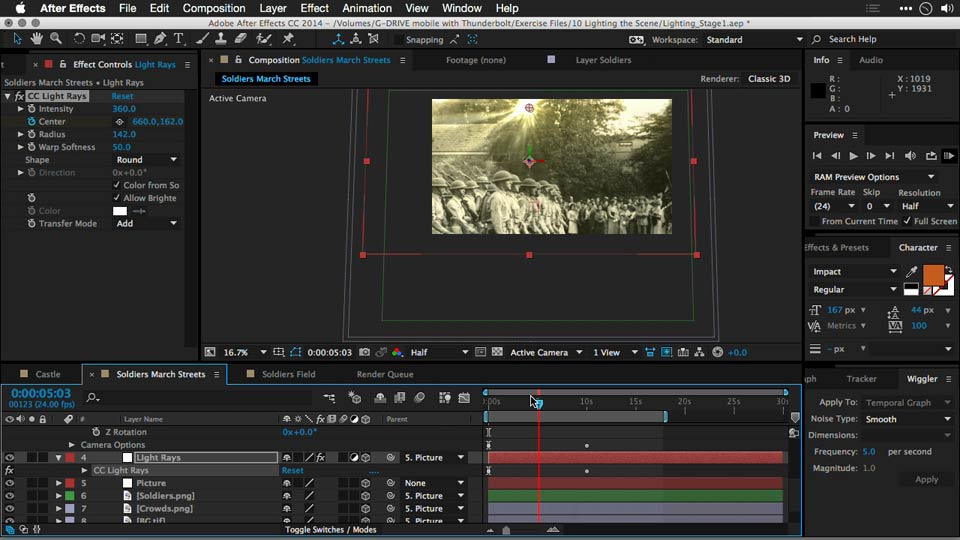Open the Composition Mini-Flowchart icon in timeline
Screen dimensions: 960x540
(329, 398)
